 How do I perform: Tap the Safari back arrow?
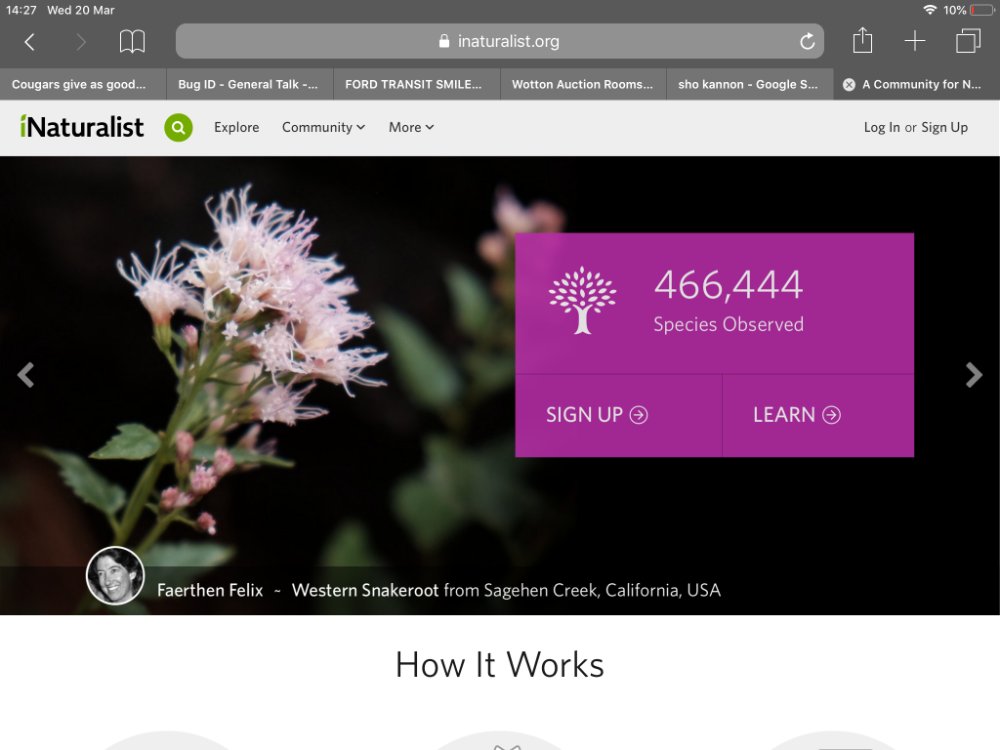(29, 42)
